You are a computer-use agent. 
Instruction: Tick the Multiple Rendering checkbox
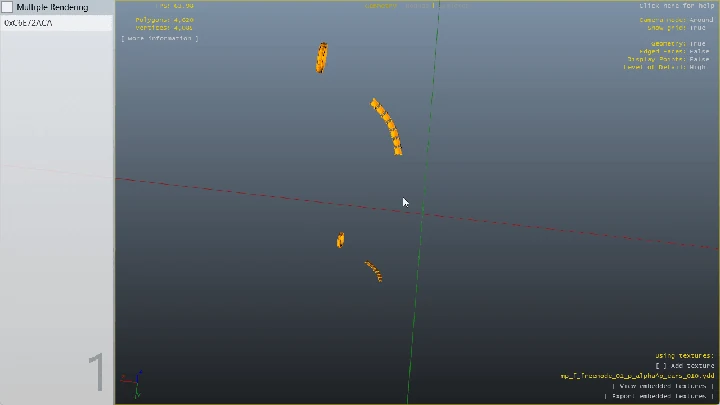(7, 7)
